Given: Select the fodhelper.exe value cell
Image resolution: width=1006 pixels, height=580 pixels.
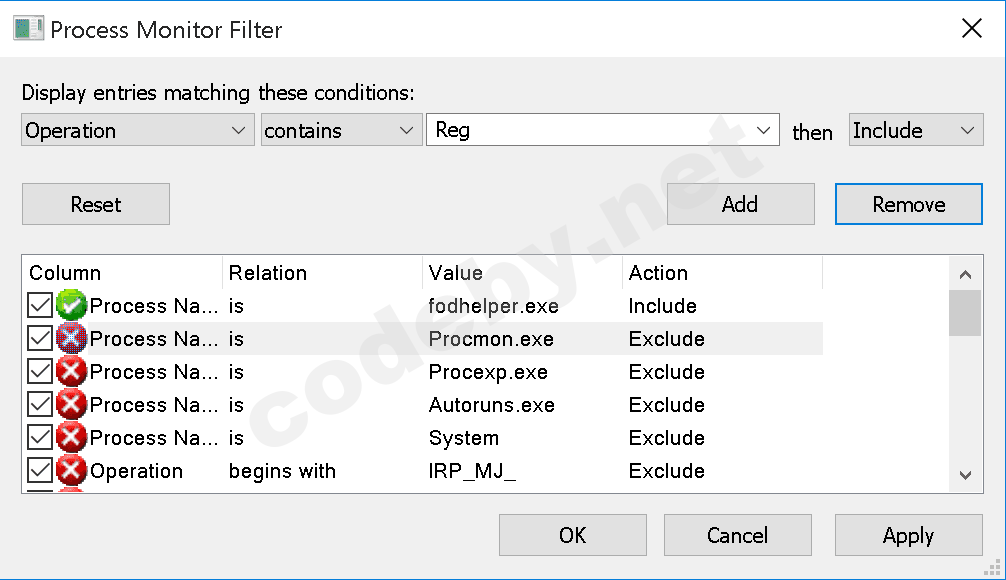Looking at the screenshot, I should pyautogui.click(x=493, y=306).
